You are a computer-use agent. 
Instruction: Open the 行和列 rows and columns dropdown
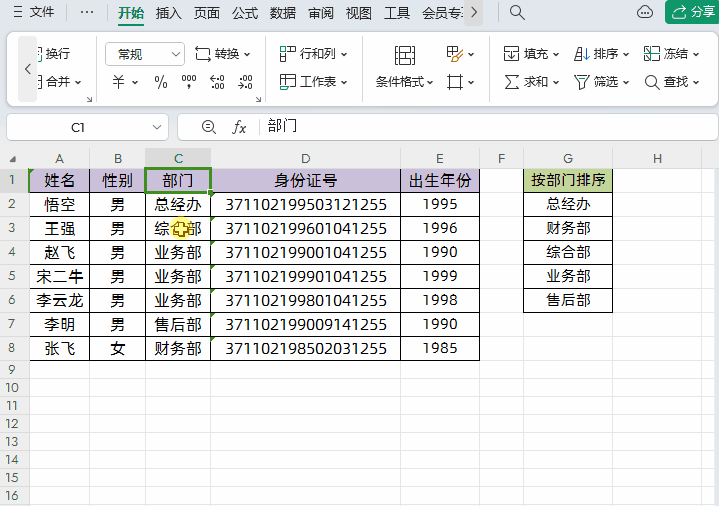314,54
